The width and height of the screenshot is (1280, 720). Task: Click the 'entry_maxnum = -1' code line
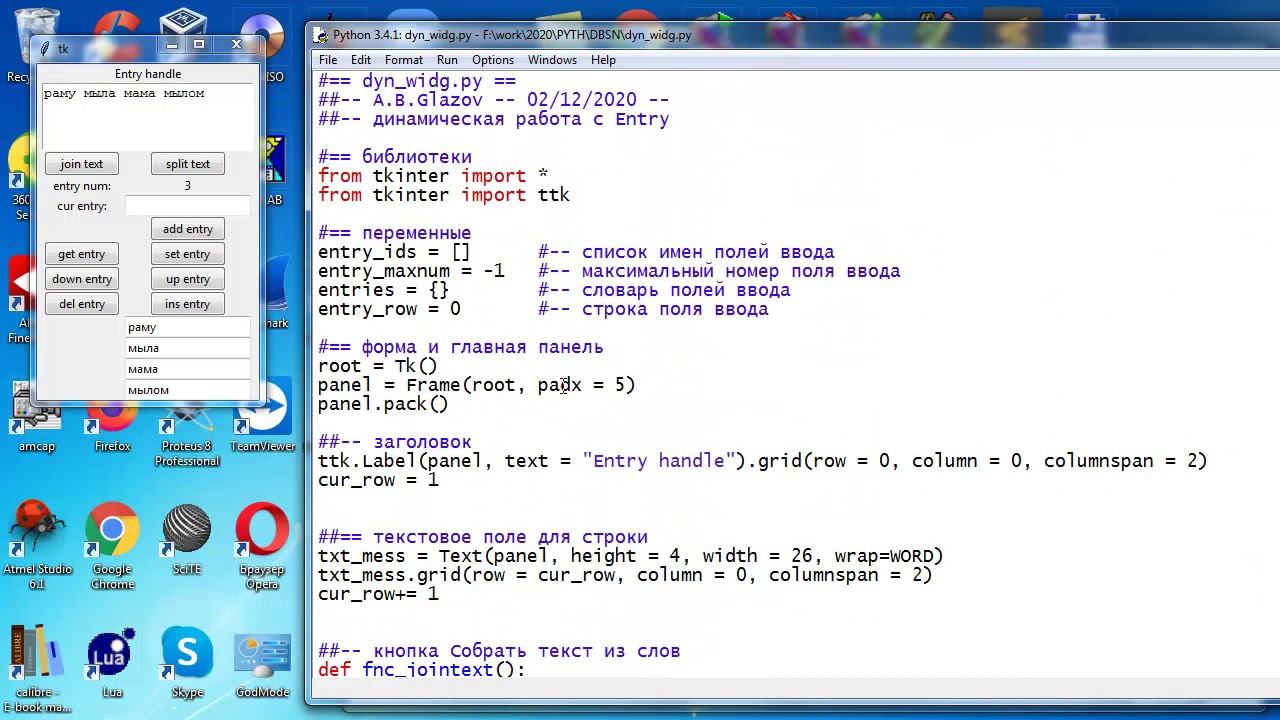click(411, 271)
